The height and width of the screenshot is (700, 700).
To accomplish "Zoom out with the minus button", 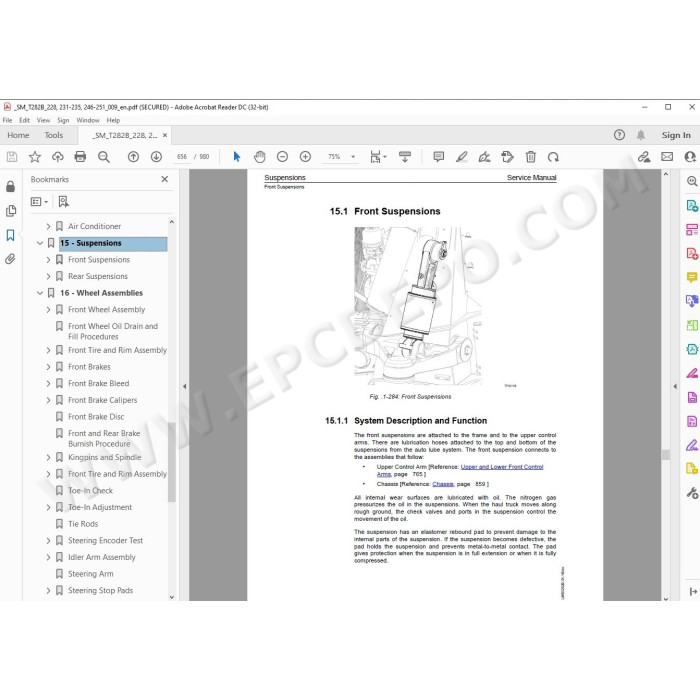I will (282, 157).
